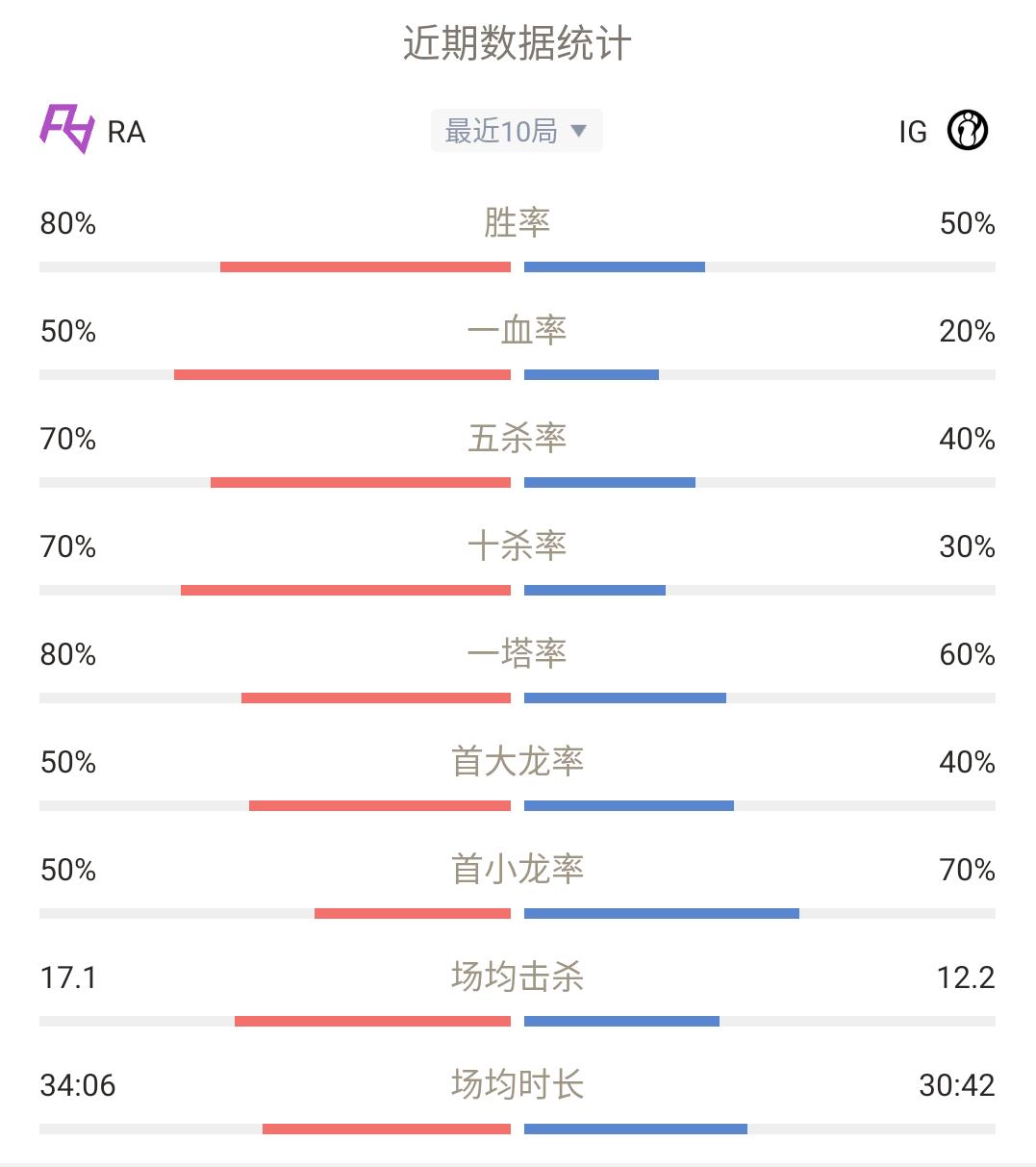Click the 近期数据统计 title
Viewport: 1036px width, 1167px height.
pyautogui.click(x=518, y=44)
